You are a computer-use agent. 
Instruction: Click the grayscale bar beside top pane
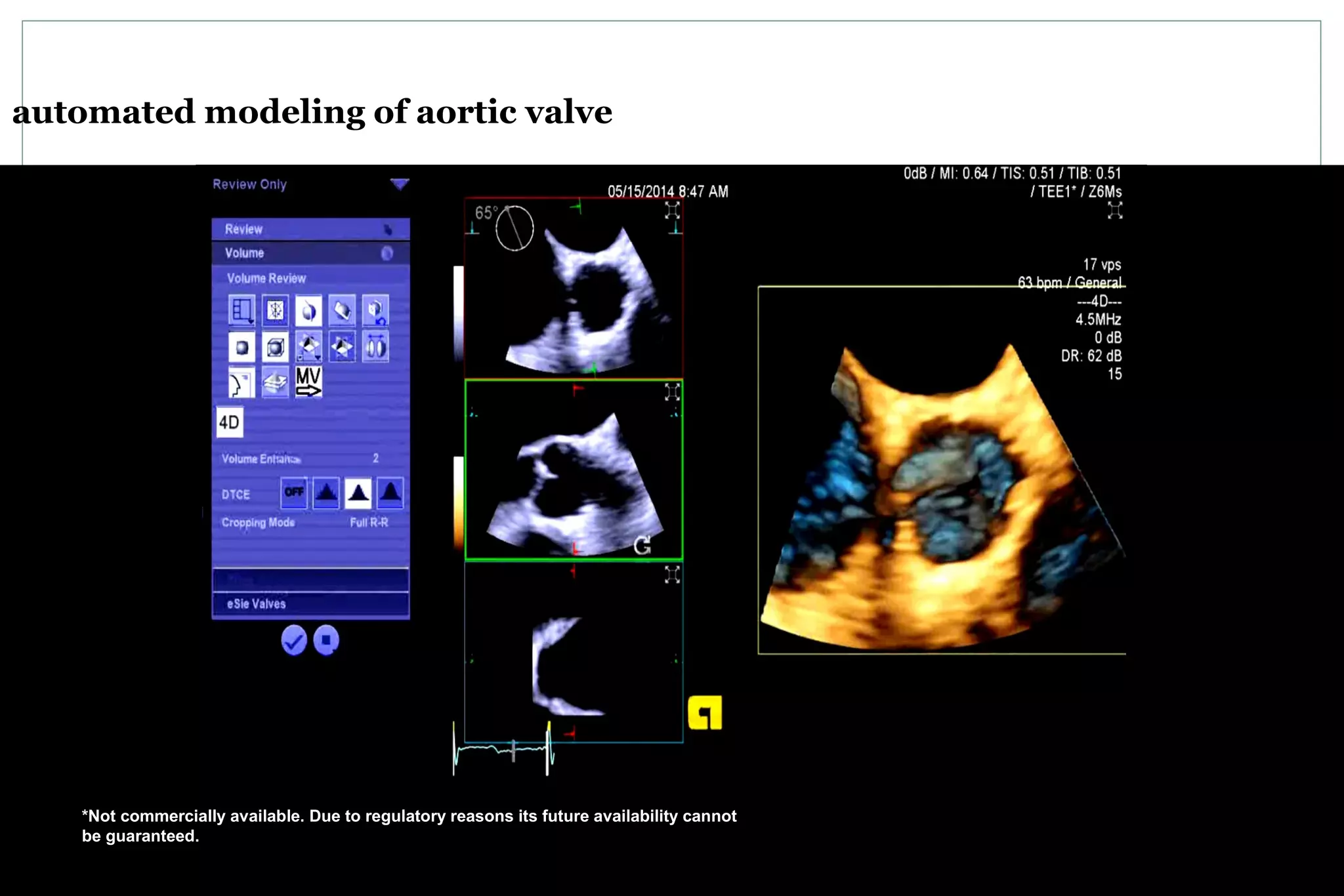coord(458,314)
